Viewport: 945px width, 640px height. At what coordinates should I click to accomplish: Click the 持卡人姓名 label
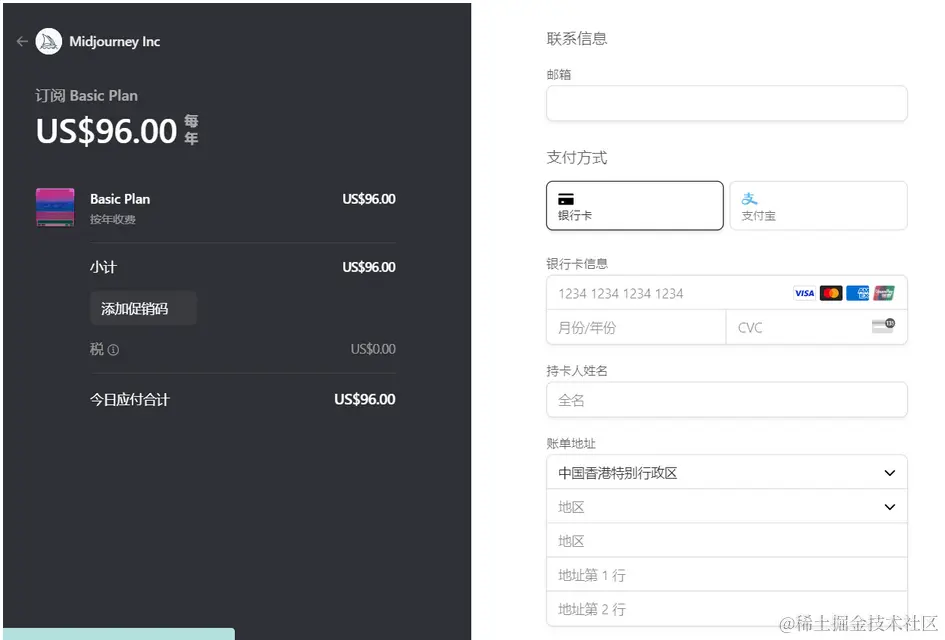tap(577, 371)
